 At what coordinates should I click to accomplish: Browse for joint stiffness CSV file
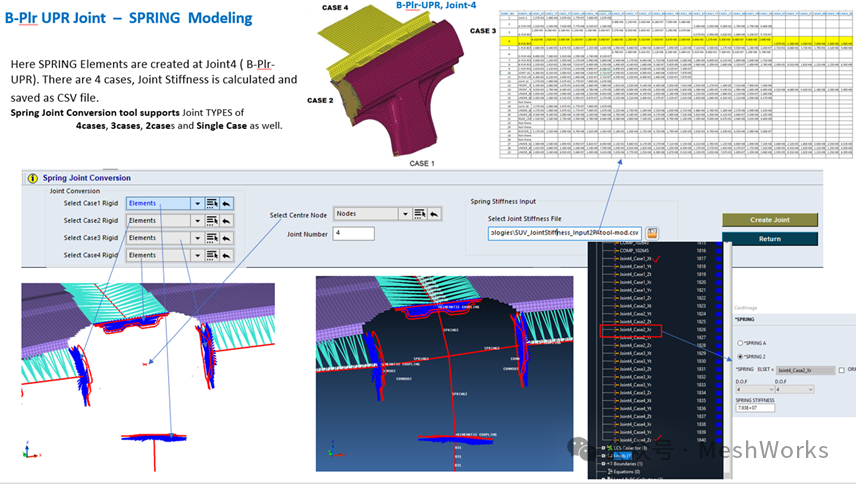click(652, 233)
